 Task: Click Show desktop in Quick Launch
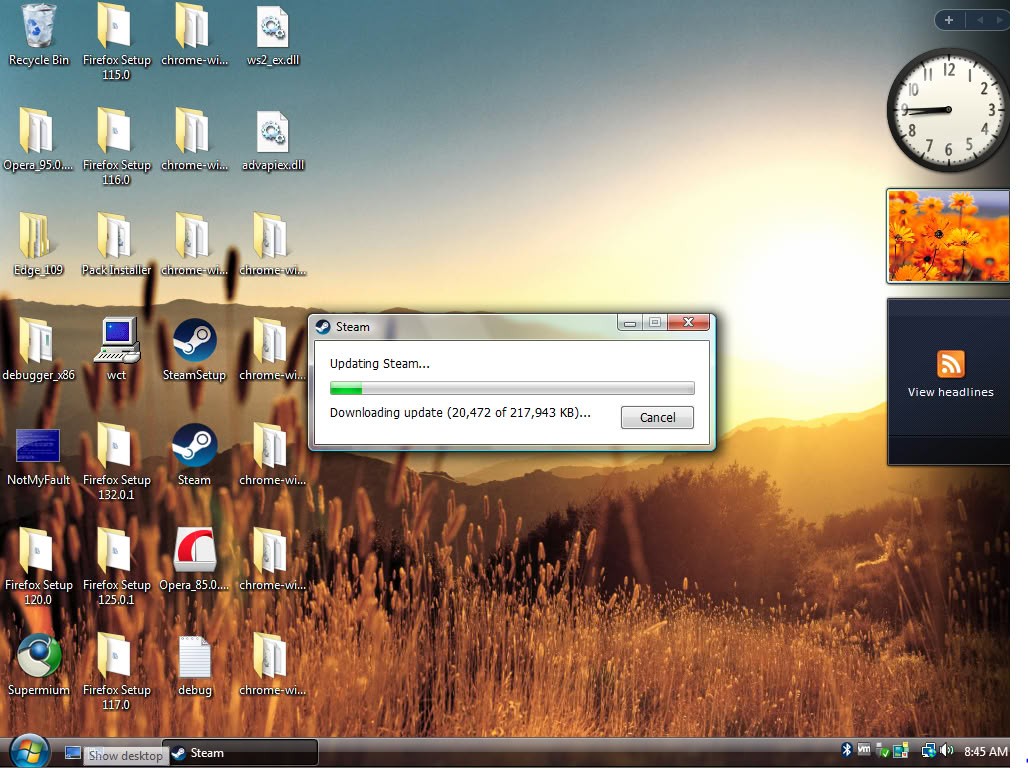pos(73,753)
